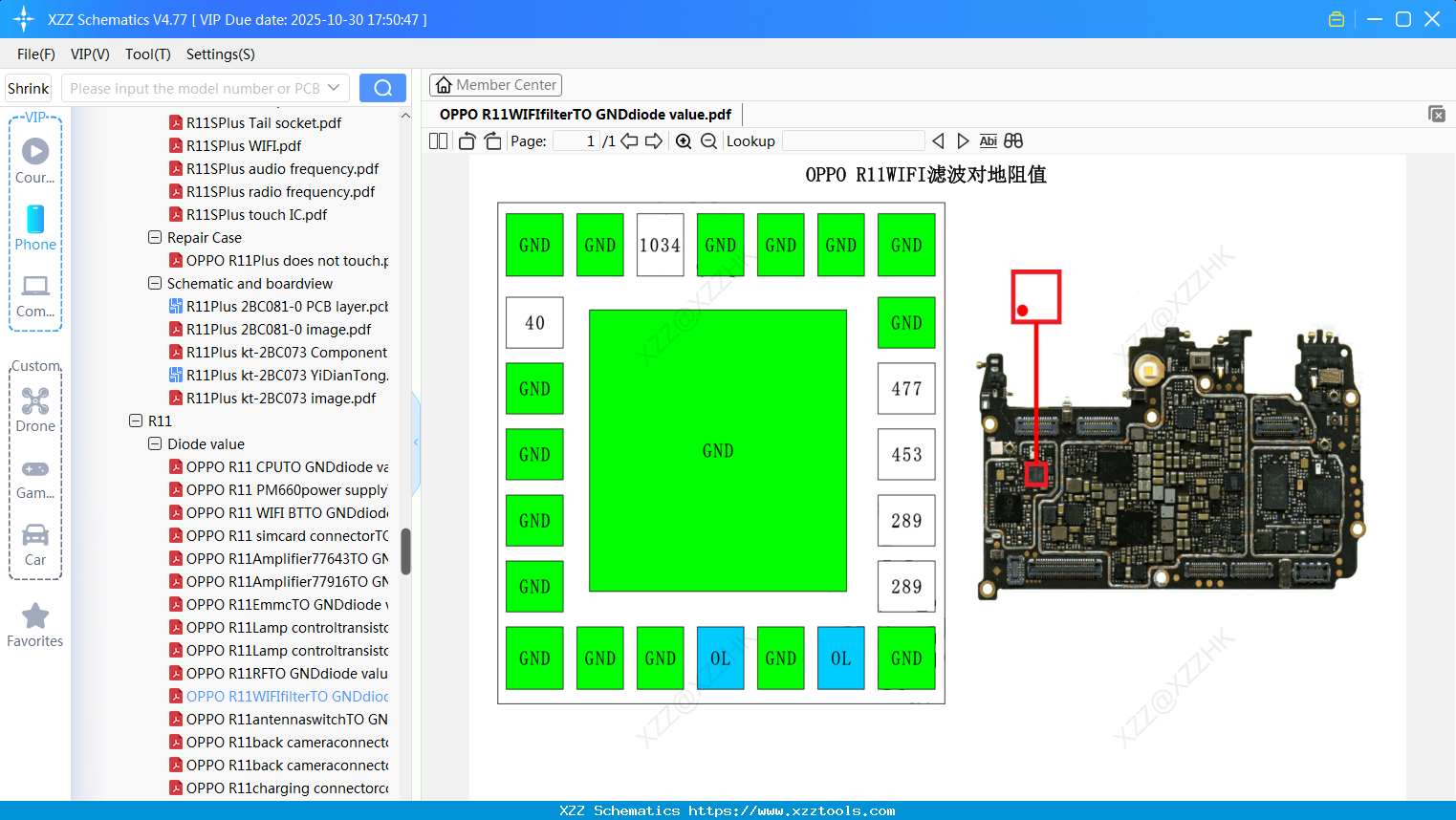Open OPPO R11charging connector file
1456x820 pixels.
point(287,788)
